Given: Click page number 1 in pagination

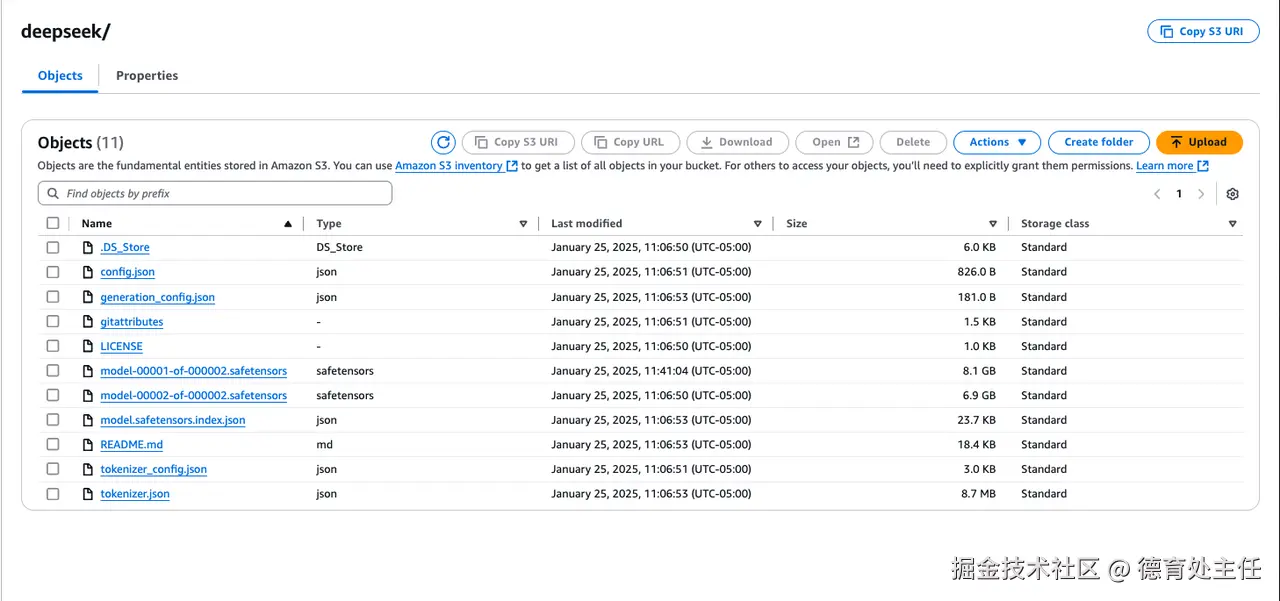Looking at the screenshot, I should coord(1179,194).
